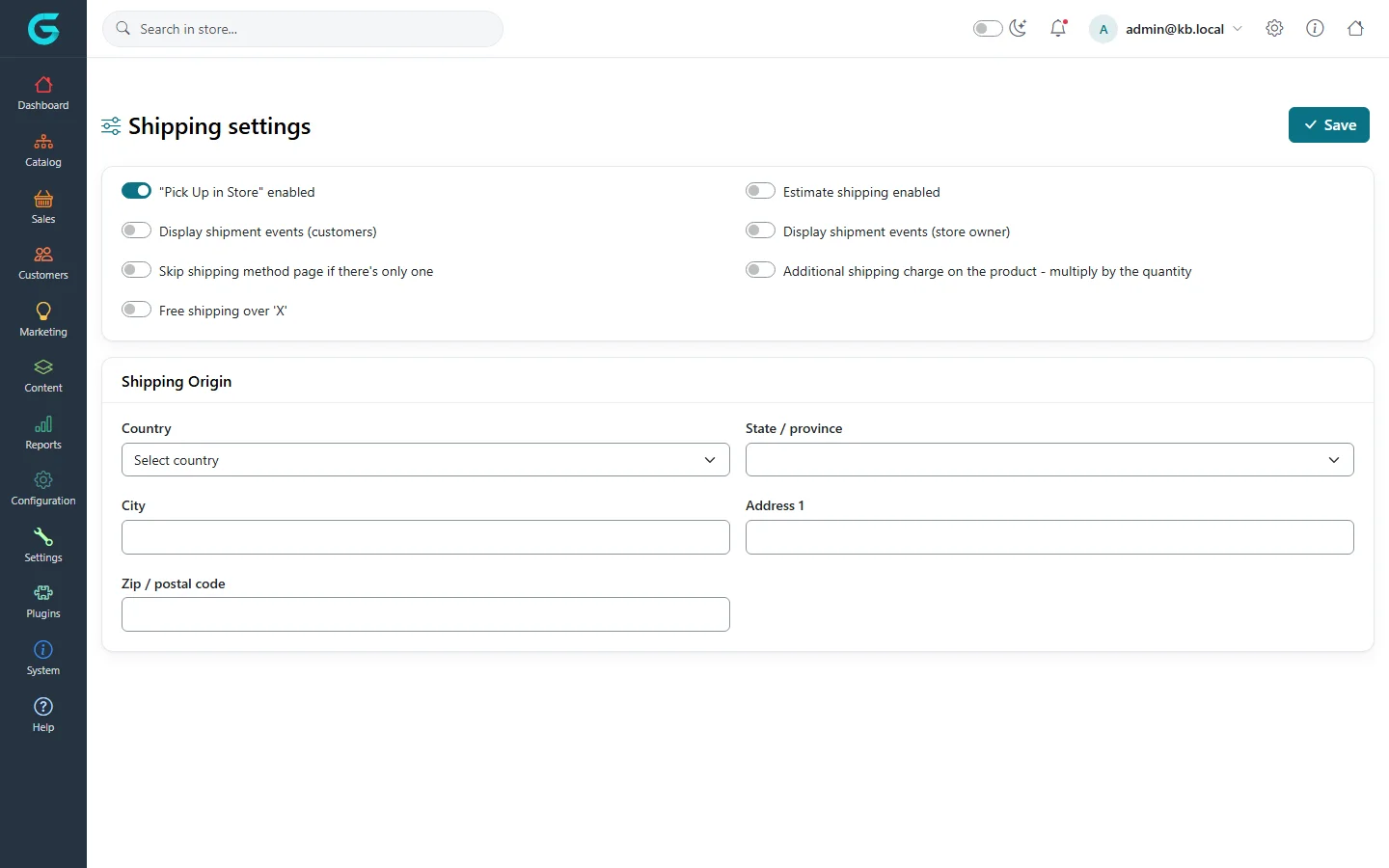Open the Catalog section
Screen dimensions: 1389x868
click(x=43, y=150)
